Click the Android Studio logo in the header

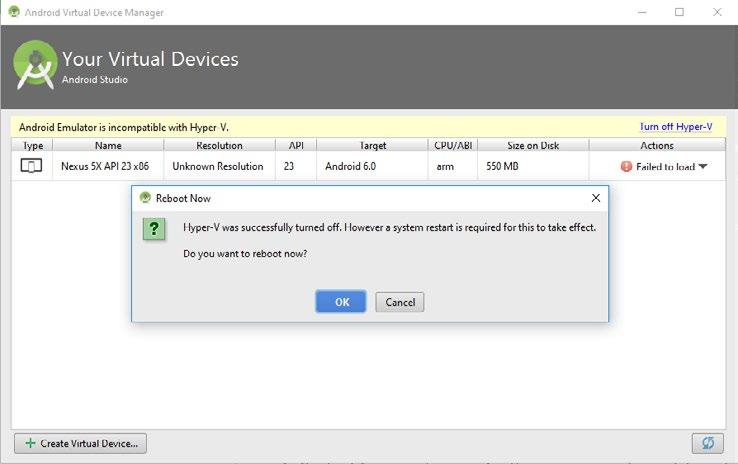pyautogui.click(x=35, y=64)
